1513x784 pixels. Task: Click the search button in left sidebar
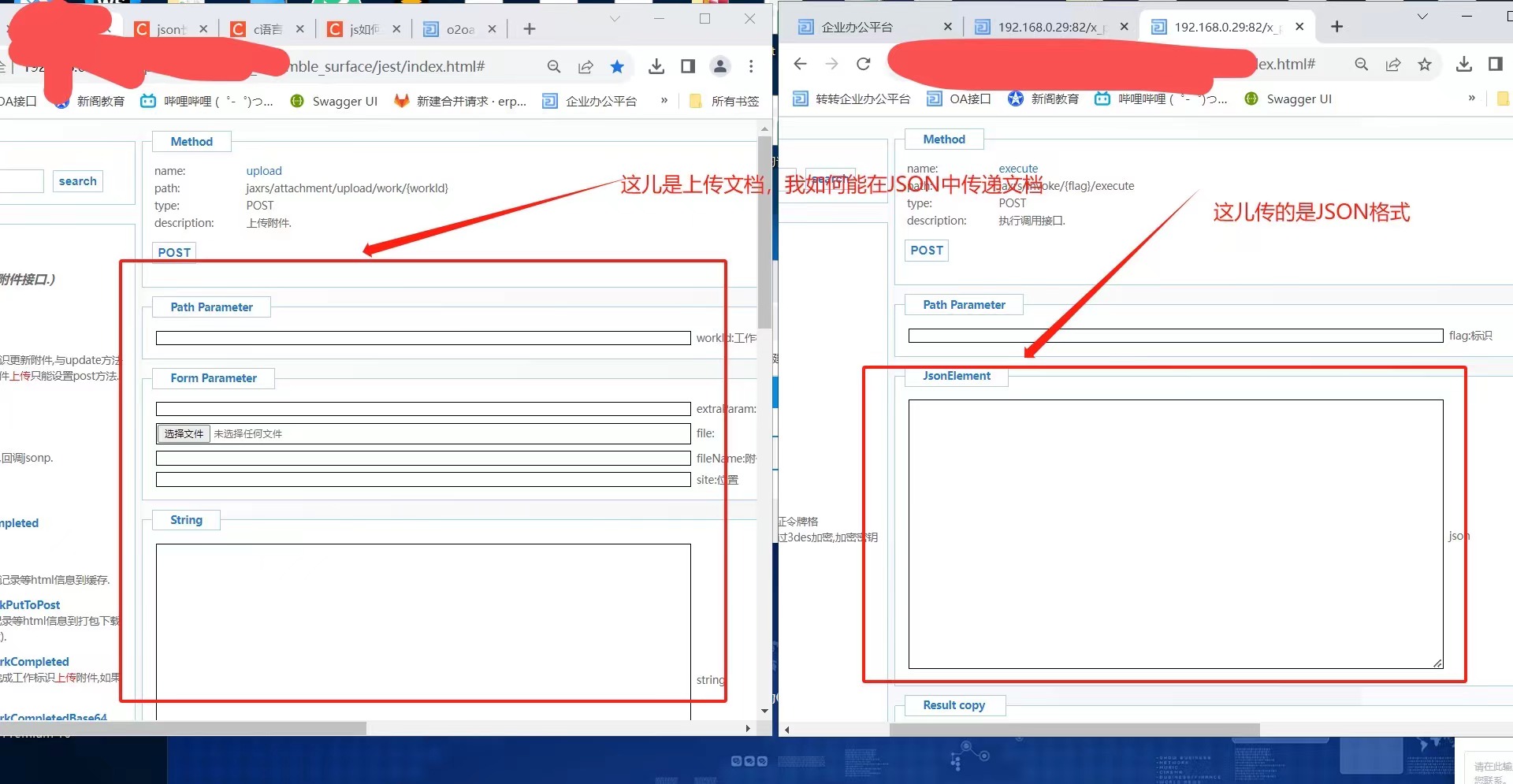pyautogui.click(x=78, y=181)
